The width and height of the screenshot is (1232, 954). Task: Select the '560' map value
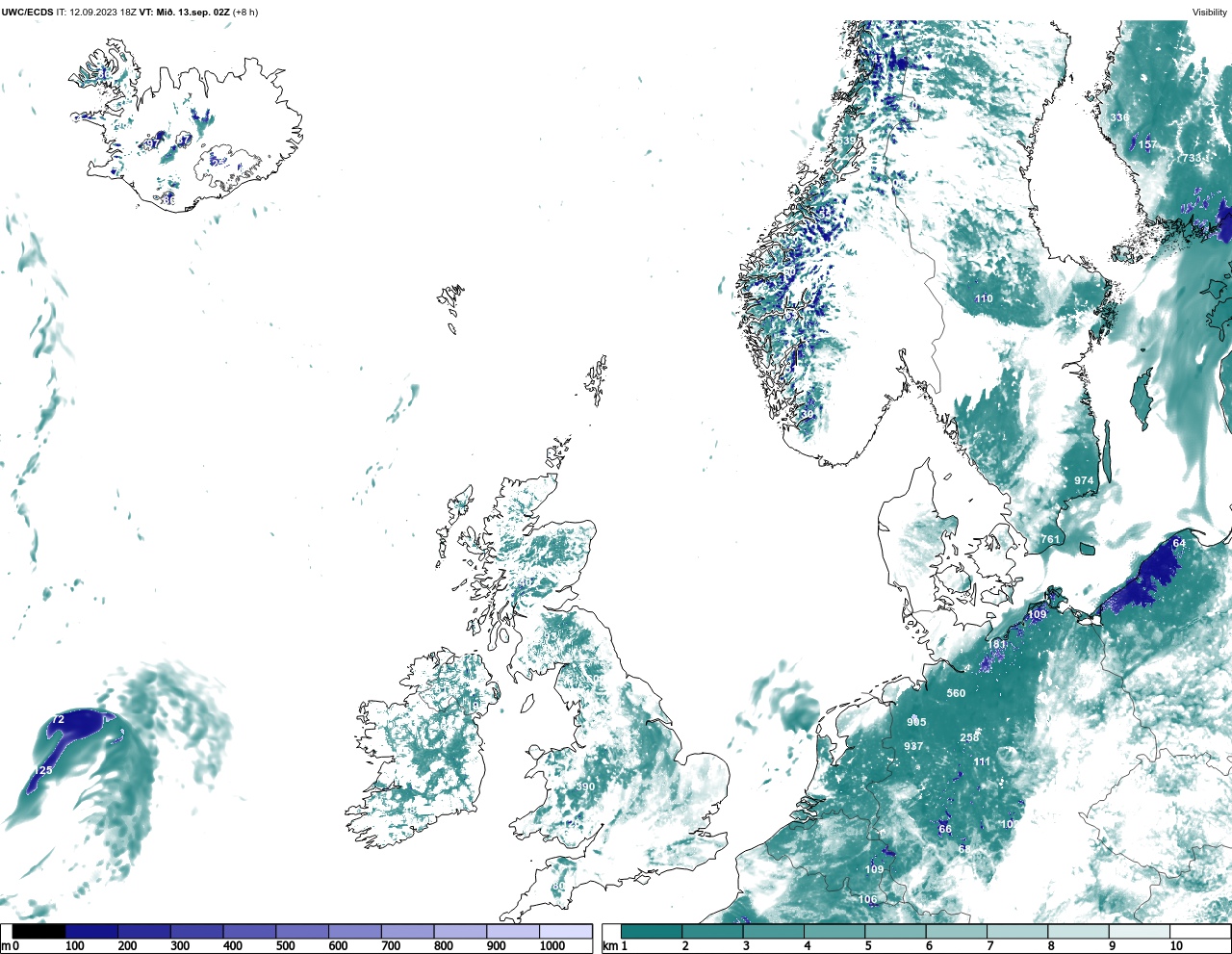tap(956, 693)
